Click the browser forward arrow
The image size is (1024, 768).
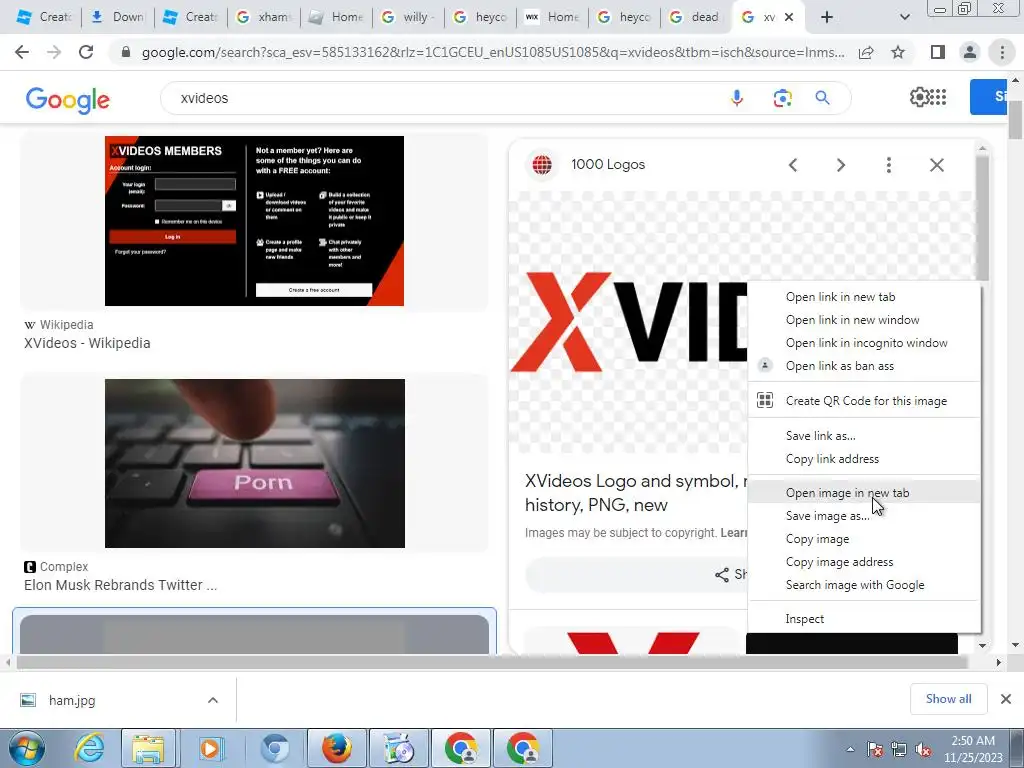[54, 52]
